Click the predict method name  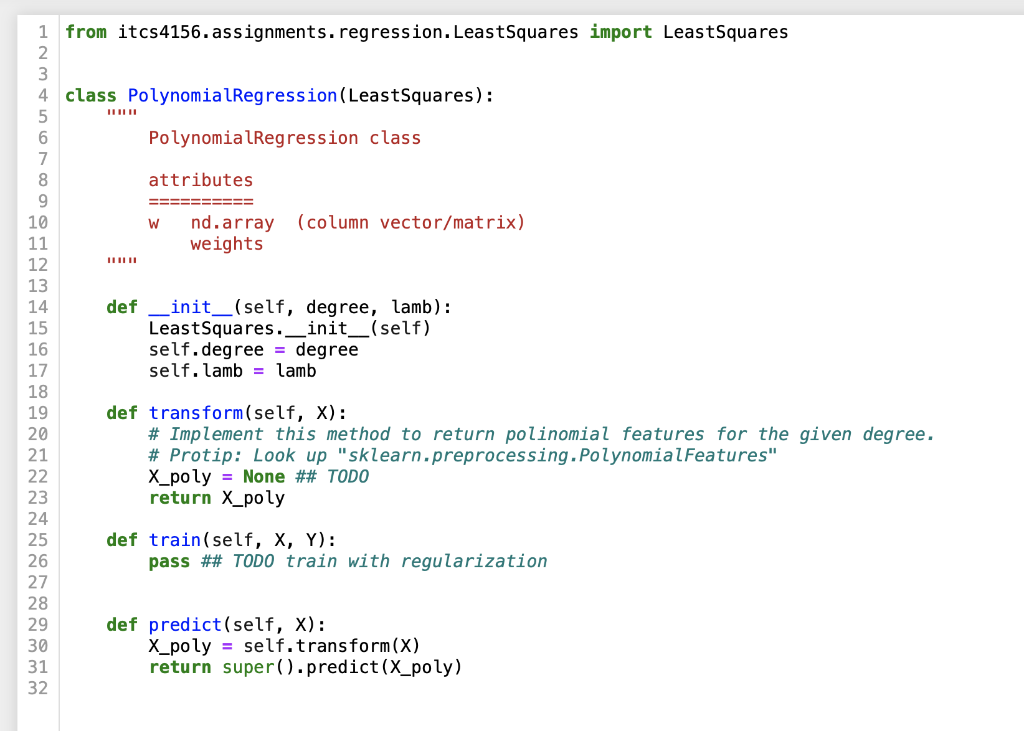(x=185, y=624)
